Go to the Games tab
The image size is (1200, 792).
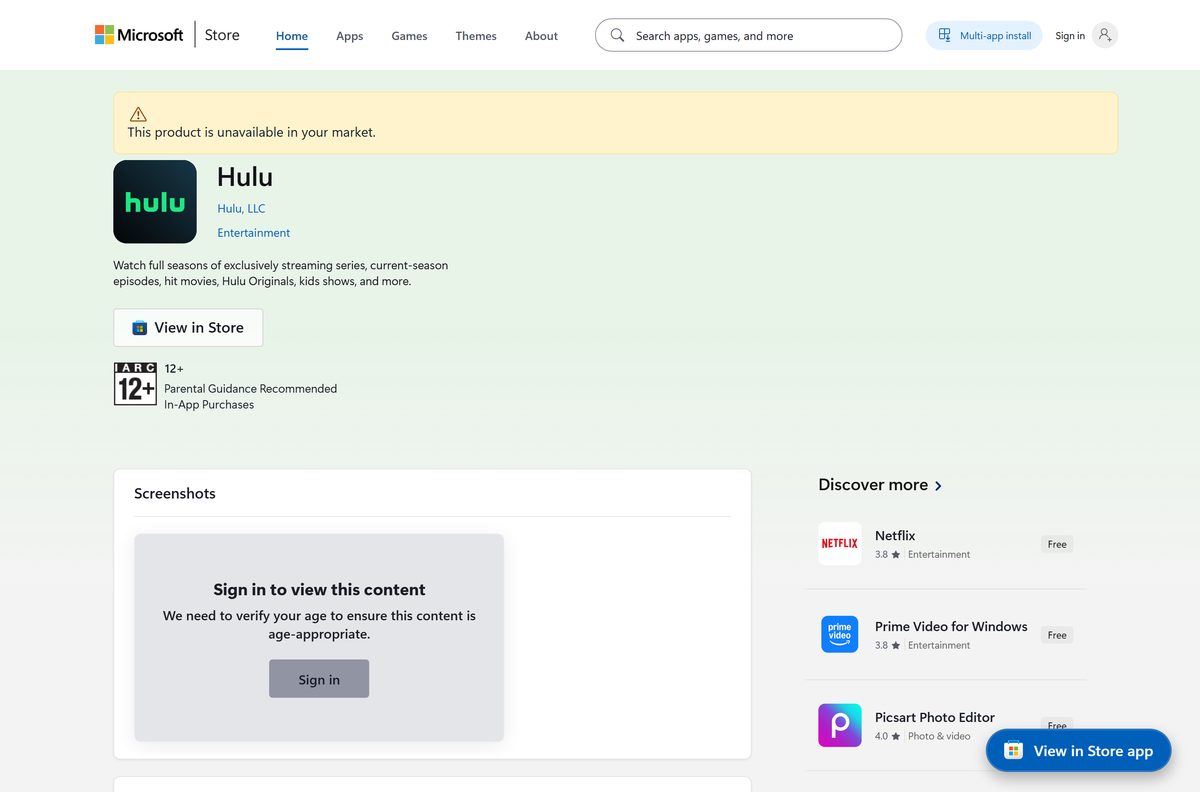coord(409,36)
